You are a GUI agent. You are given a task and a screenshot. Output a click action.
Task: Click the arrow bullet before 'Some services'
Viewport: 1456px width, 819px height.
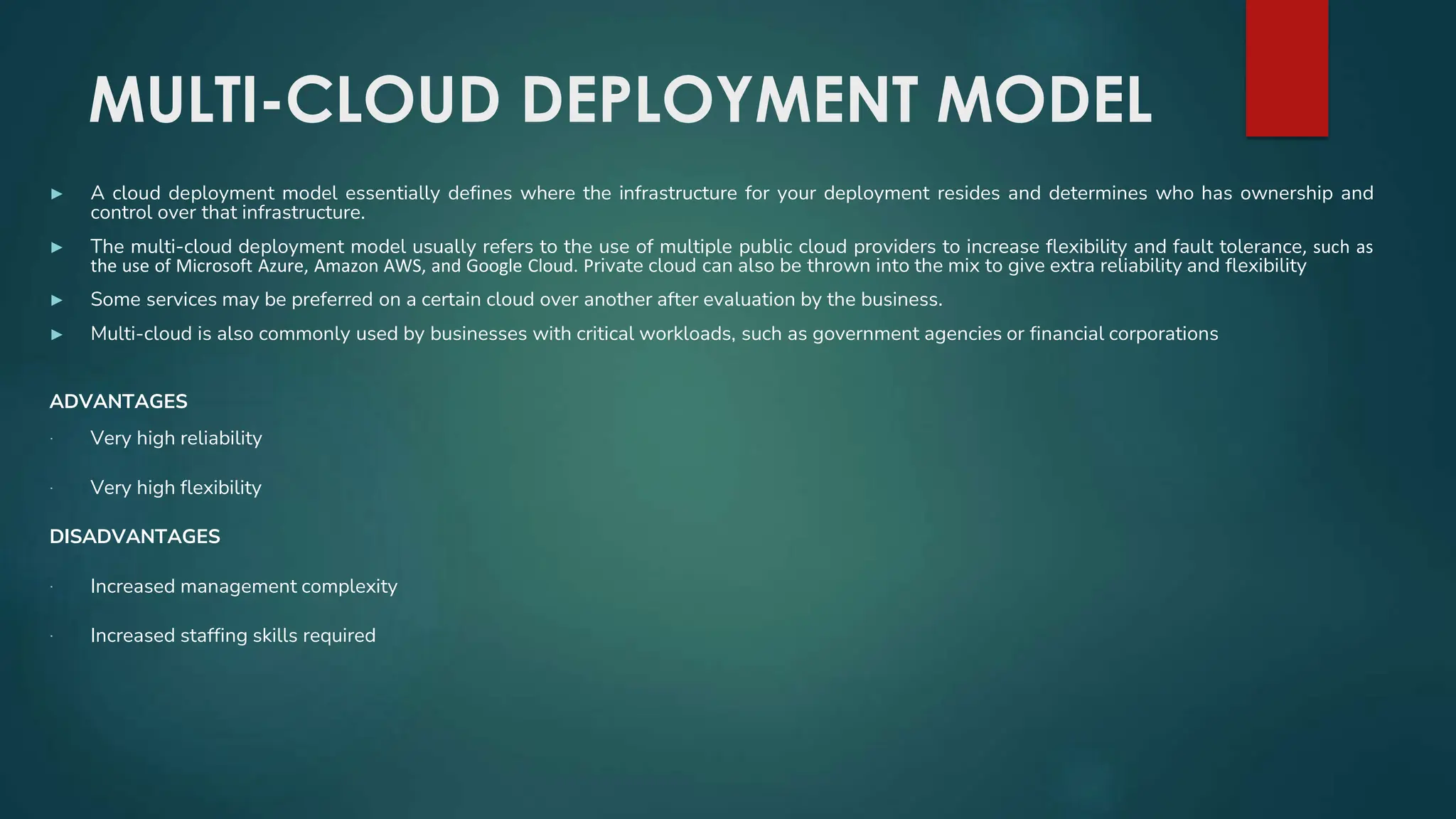(57, 300)
